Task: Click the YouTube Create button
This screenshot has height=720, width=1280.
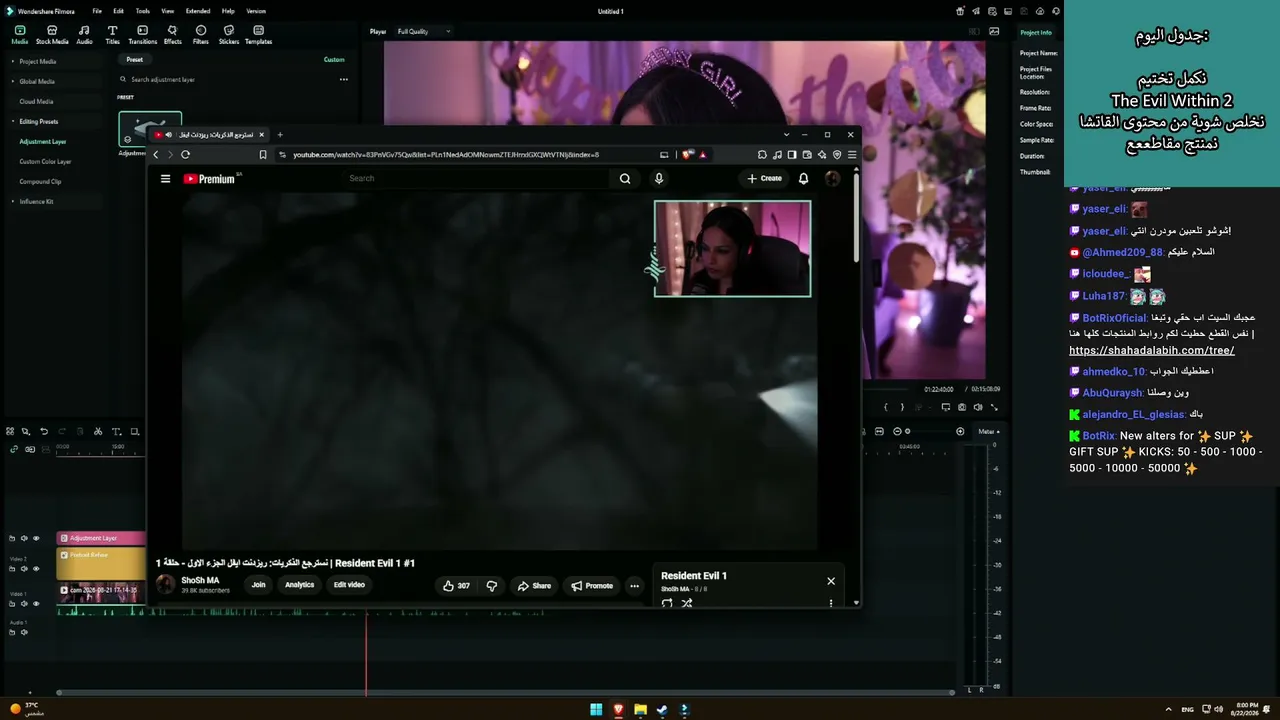Action: click(765, 179)
